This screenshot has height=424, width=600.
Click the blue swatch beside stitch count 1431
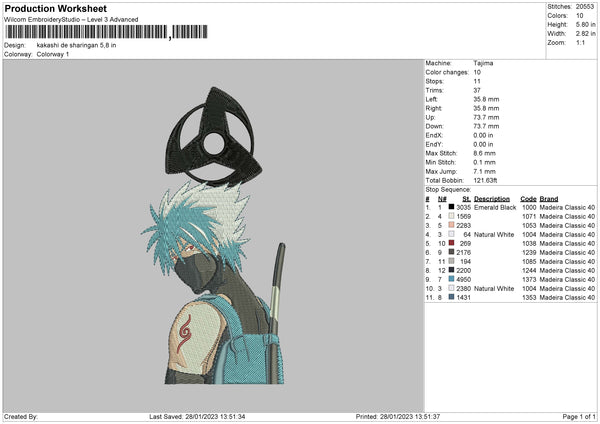[451, 297]
